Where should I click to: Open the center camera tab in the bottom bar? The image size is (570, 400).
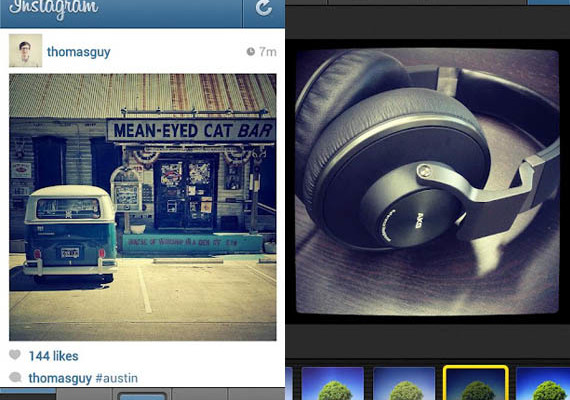pos(142,395)
